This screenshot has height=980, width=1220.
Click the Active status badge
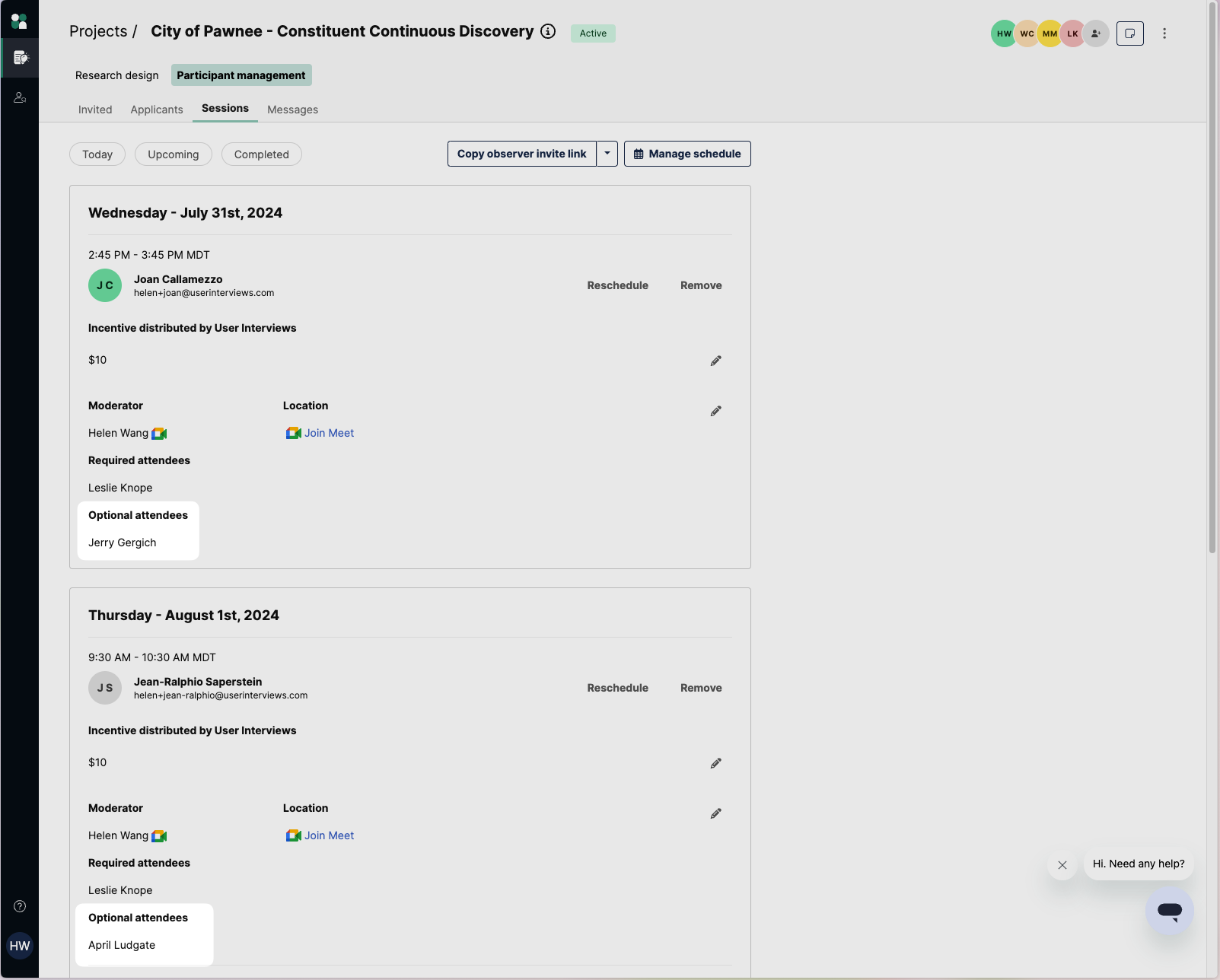tap(593, 33)
